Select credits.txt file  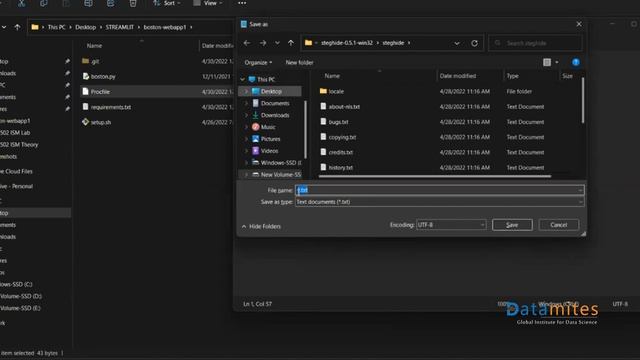point(340,152)
